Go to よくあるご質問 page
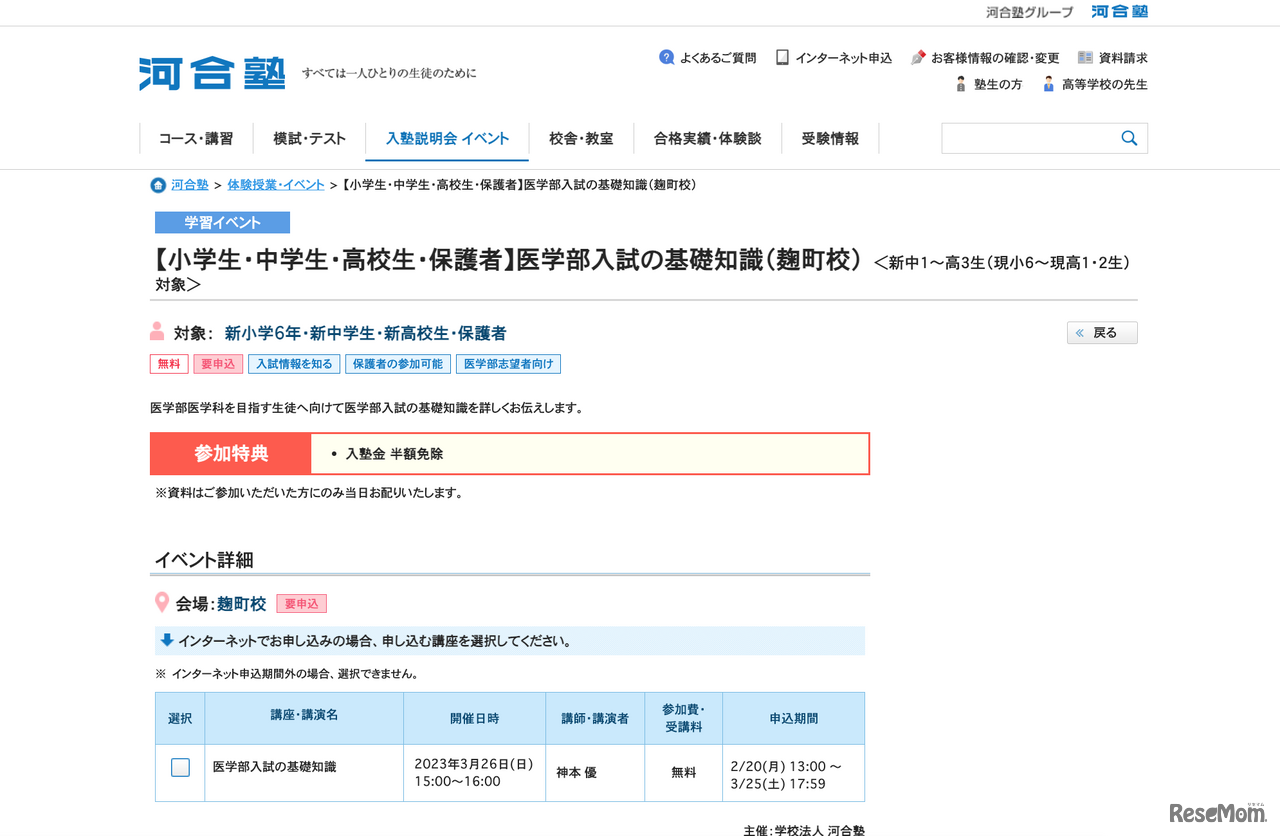Screen dimensions: 1280x836 coord(718,58)
